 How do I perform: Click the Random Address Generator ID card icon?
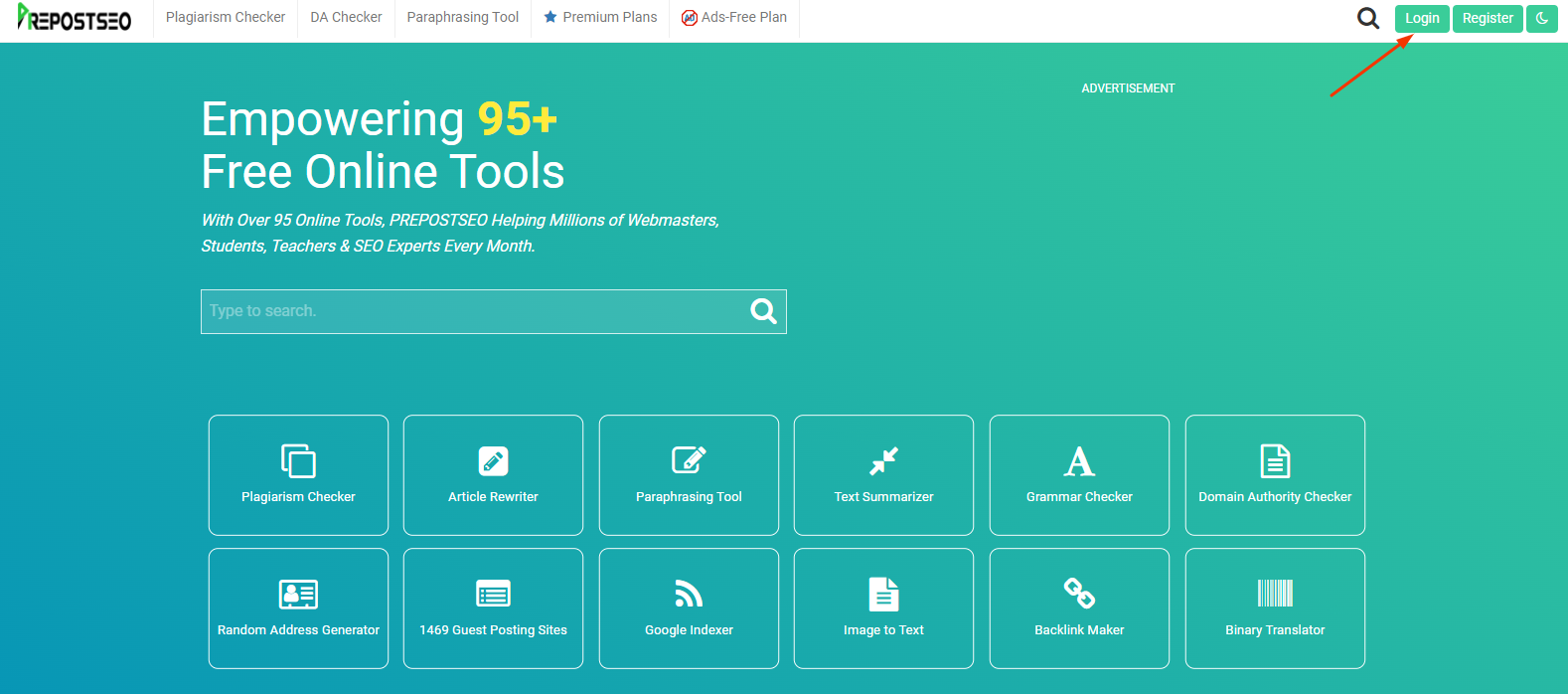point(298,595)
